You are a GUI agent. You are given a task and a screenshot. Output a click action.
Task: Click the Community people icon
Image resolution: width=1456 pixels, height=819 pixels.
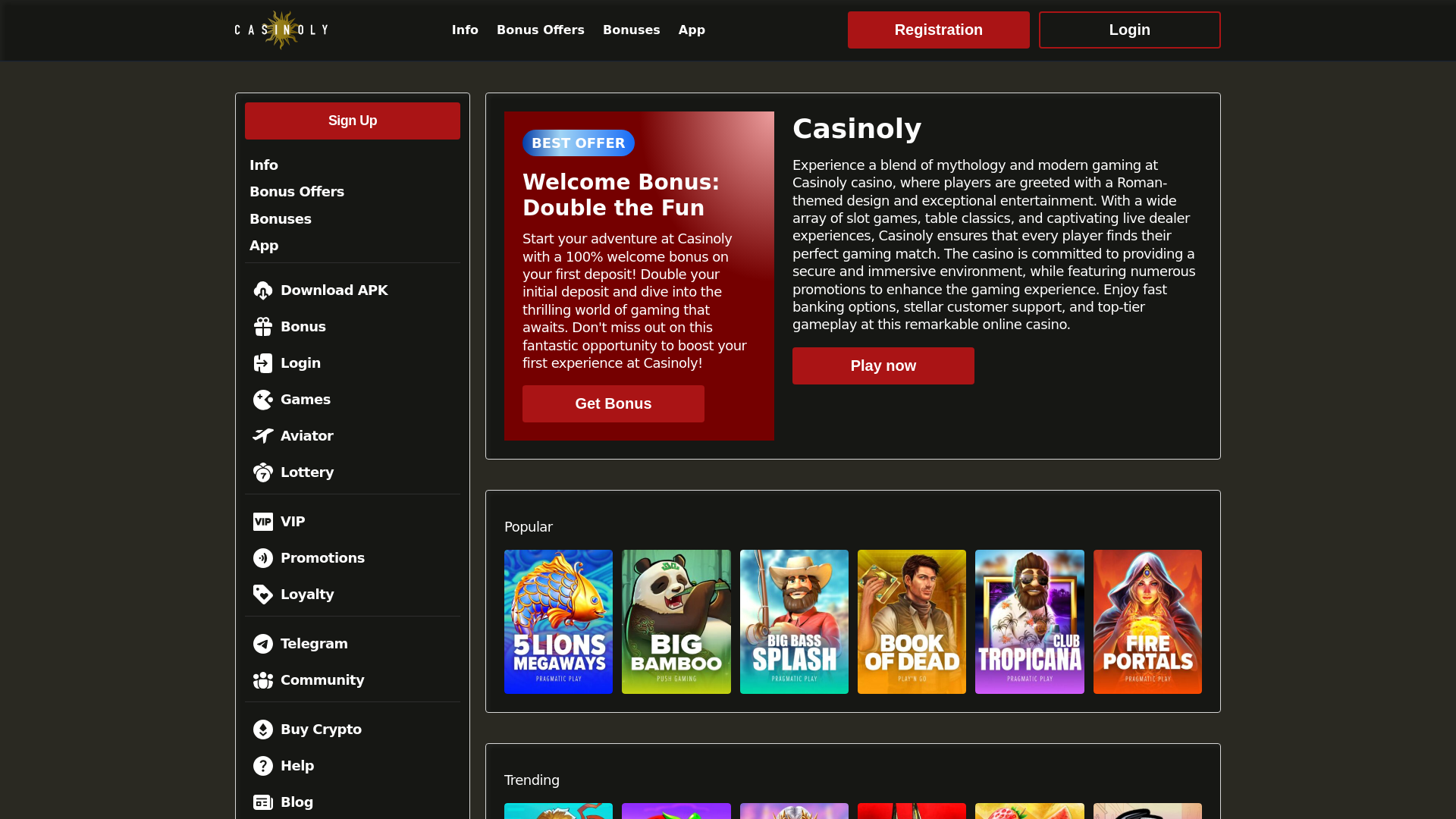pyautogui.click(x=263, y=680)
